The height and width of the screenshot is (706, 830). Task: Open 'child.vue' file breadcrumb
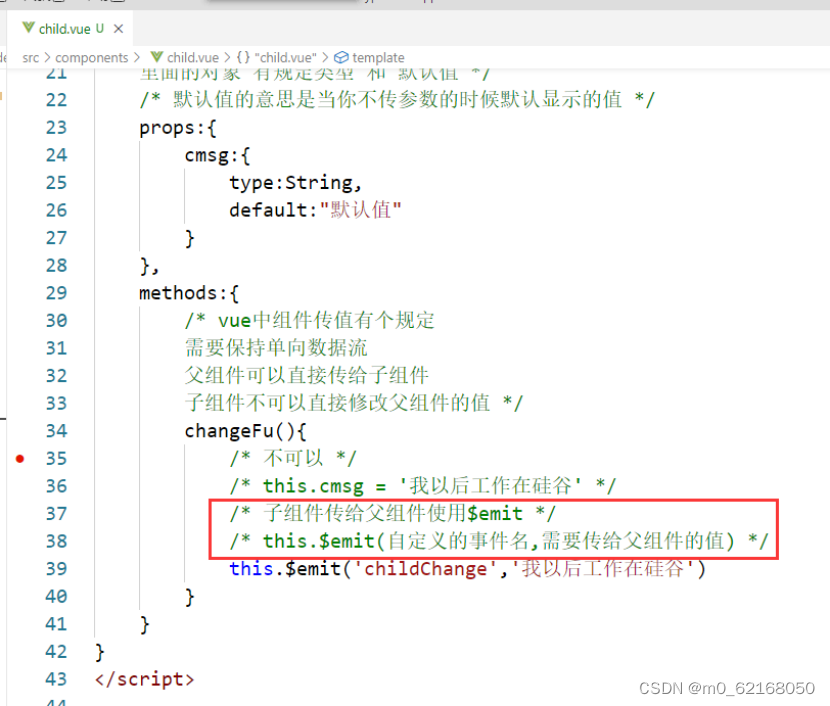click(x=193, y=57)
